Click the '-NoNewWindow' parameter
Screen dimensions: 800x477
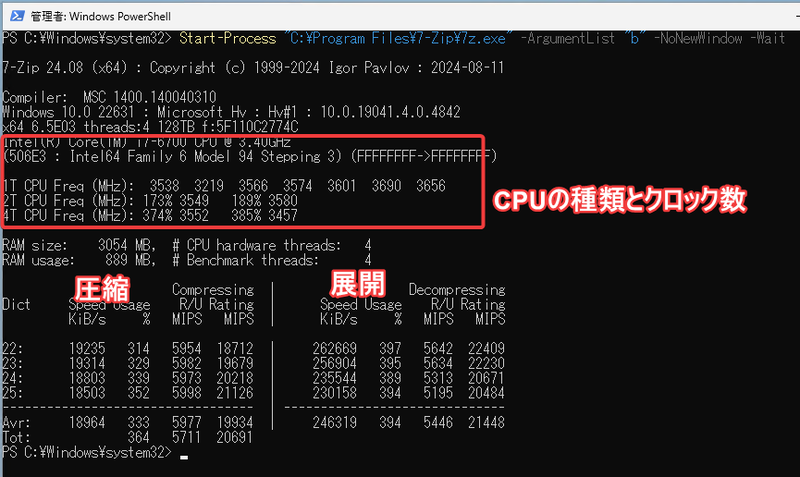(698, 38)
